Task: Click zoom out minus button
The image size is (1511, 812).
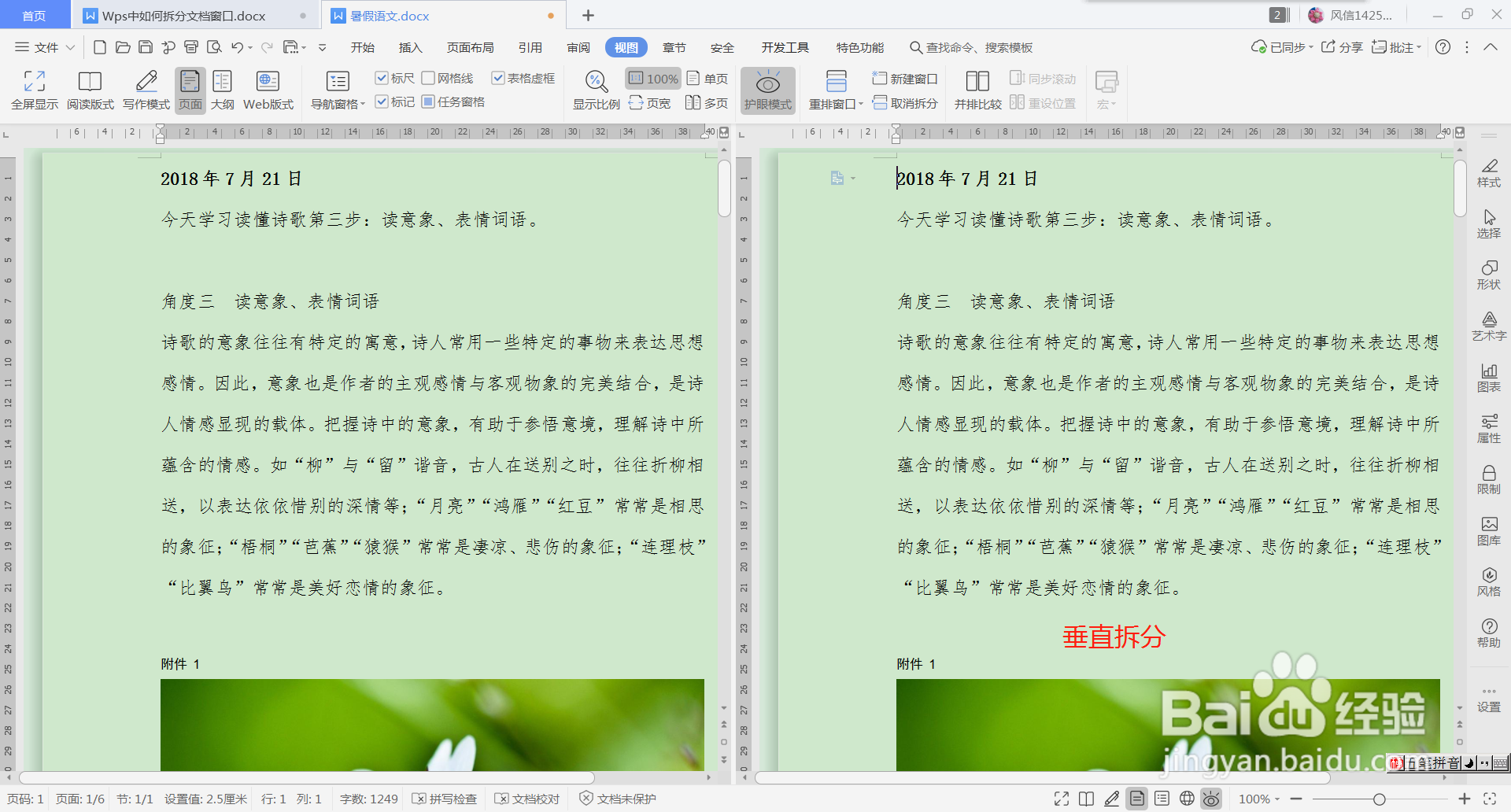Action: click(1295, 799)
